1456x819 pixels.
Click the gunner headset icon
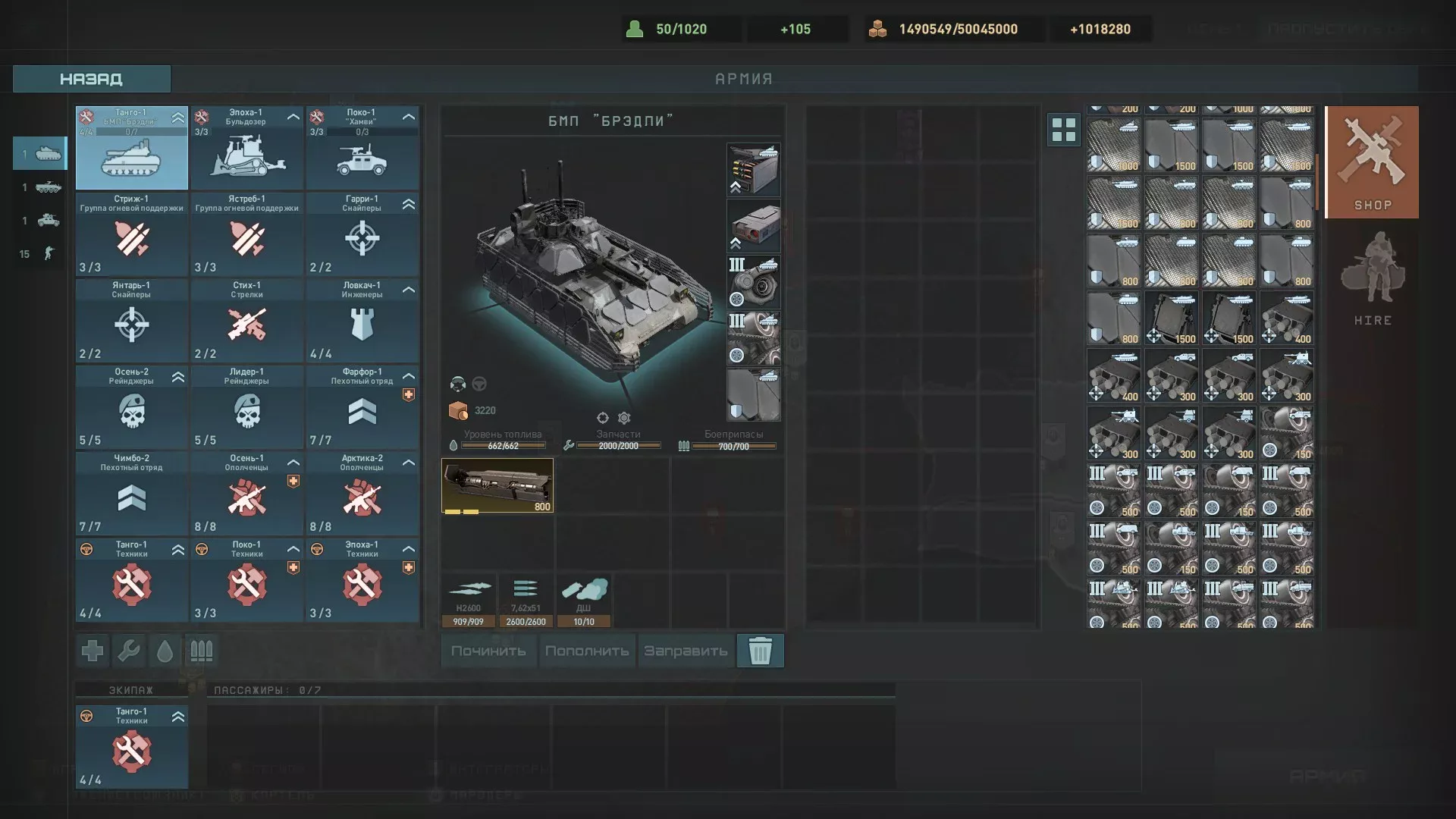pos(458,384)
